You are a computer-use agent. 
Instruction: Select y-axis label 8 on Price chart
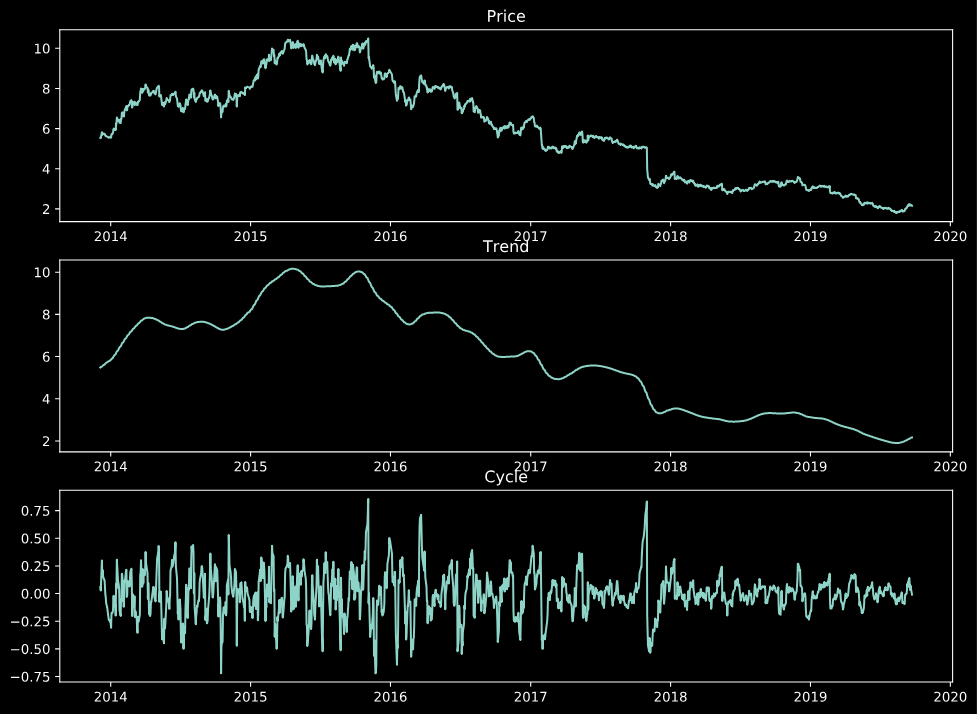pos(46,88)
